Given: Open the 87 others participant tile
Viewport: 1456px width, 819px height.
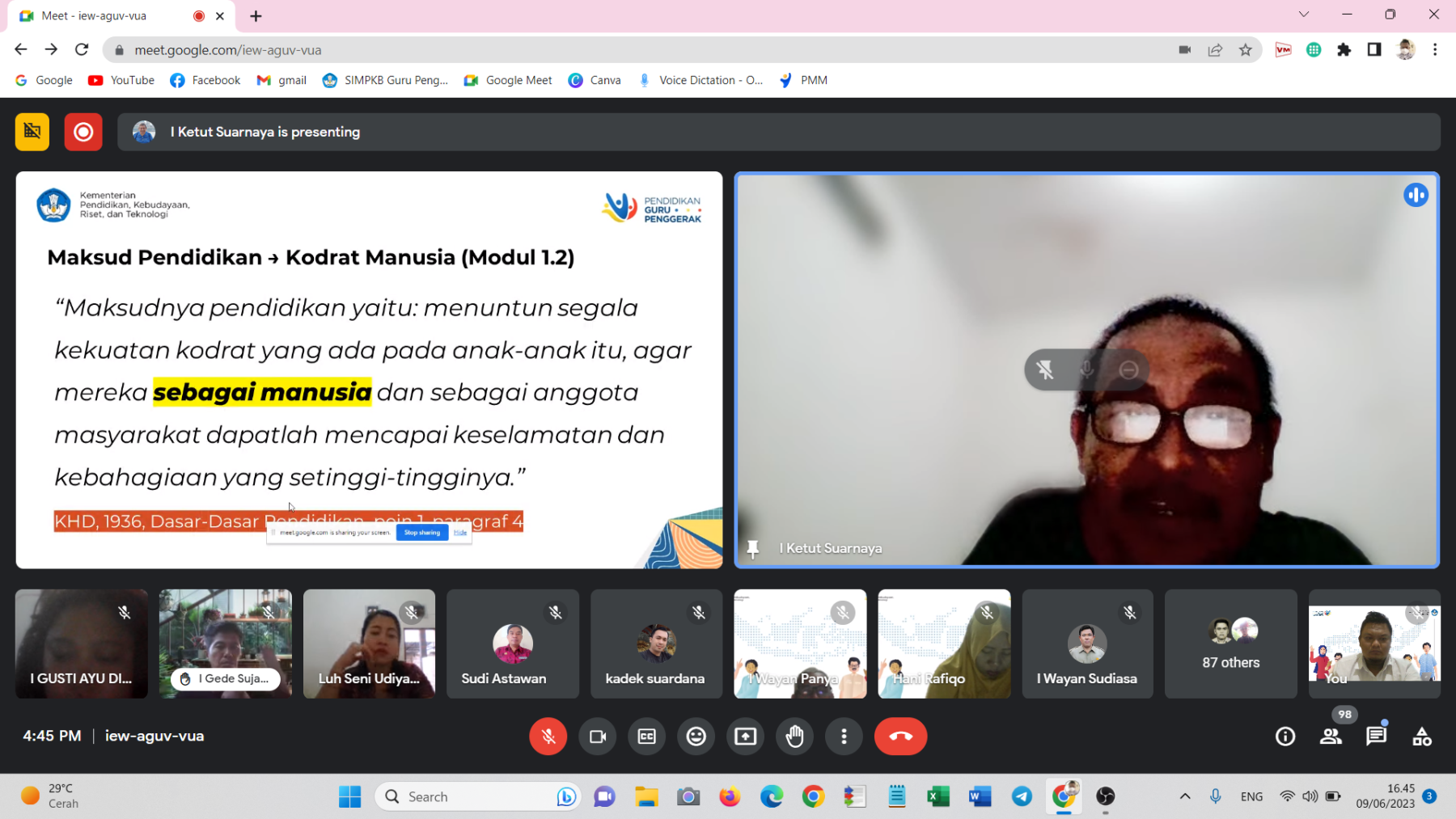Looking at the screenshot, I should click(1230, 644).
